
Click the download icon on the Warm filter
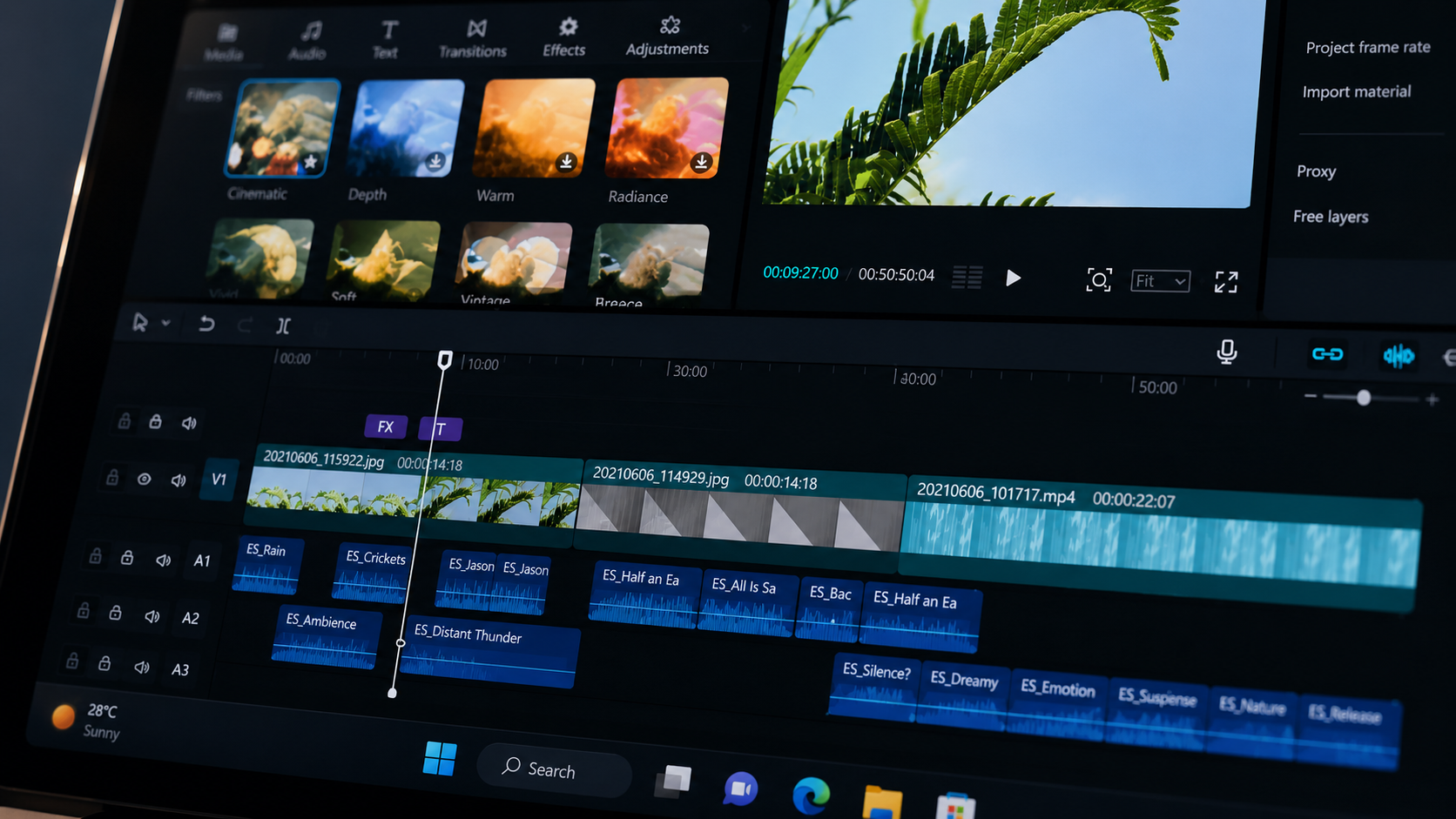click(x=566, y=162)
